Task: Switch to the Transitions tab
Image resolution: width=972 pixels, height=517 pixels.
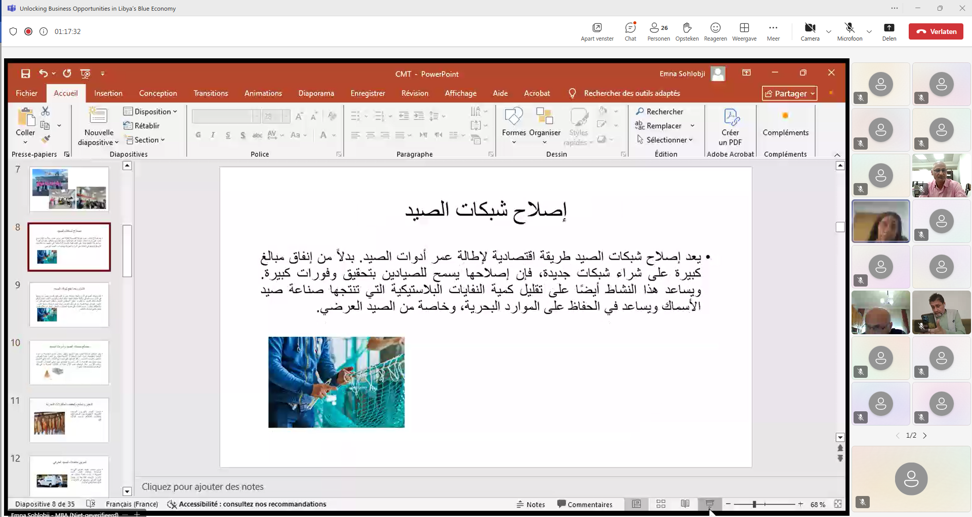Action: (211, 93)
